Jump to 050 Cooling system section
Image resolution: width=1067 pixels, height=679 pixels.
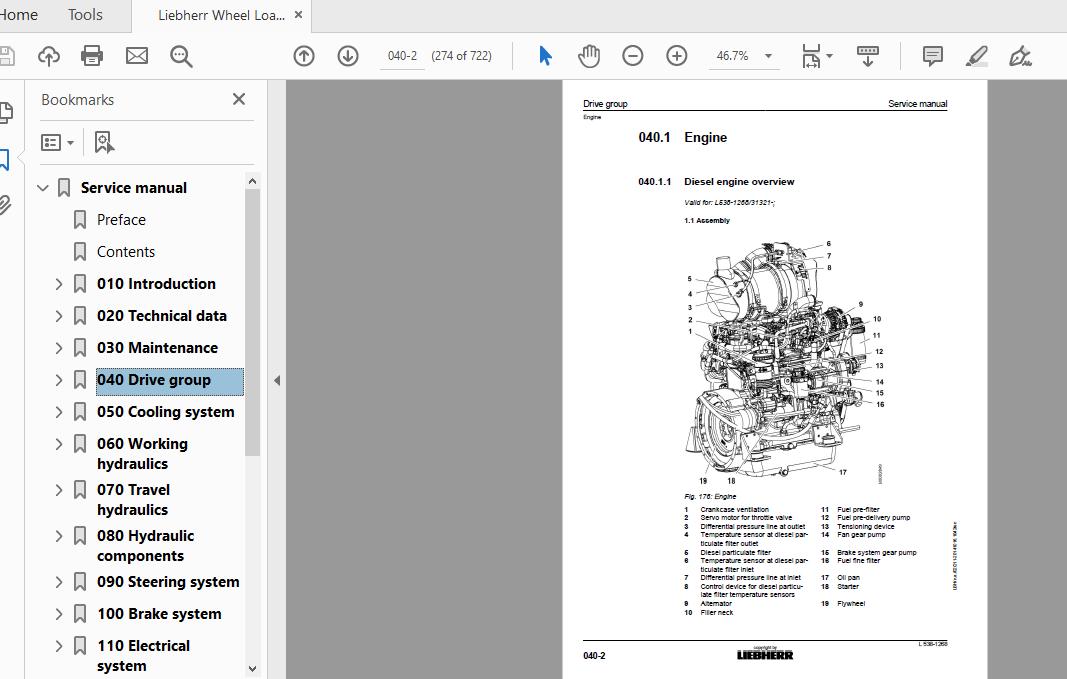(x=165, y=412)
